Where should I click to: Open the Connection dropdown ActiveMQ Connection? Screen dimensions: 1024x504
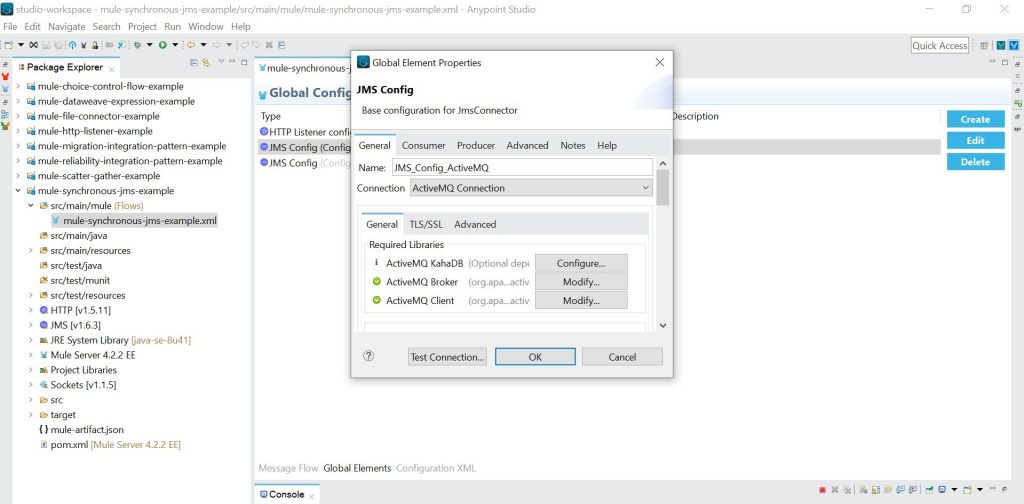531,188
